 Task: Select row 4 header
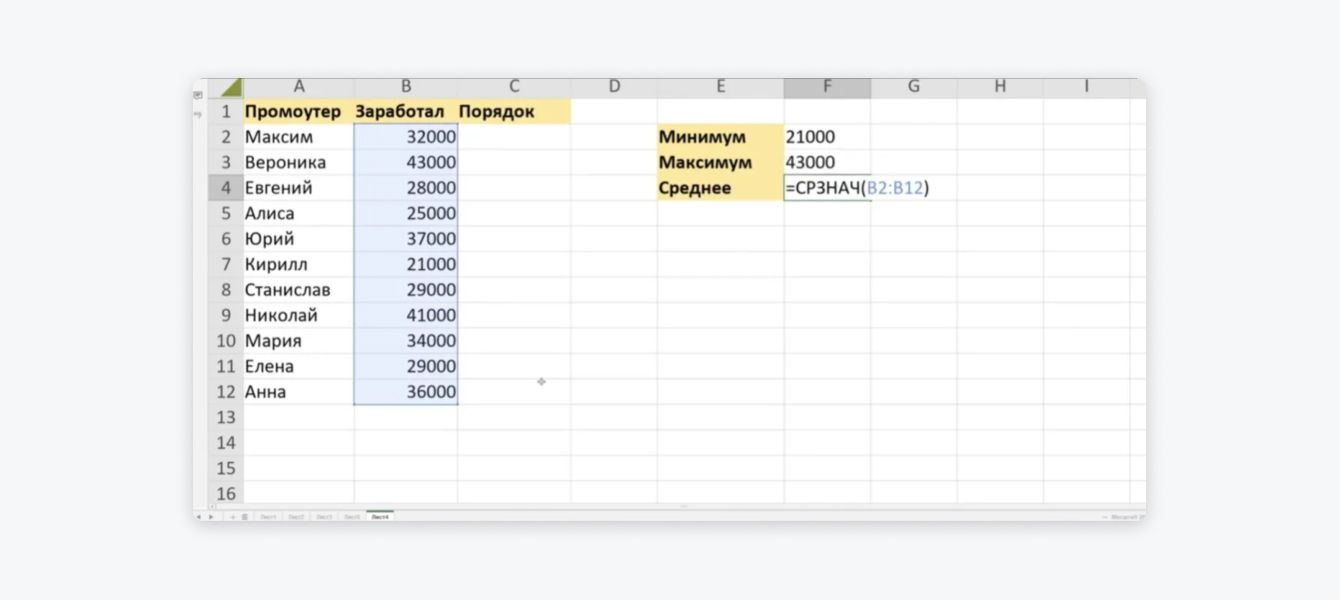[x=226, y=188]
